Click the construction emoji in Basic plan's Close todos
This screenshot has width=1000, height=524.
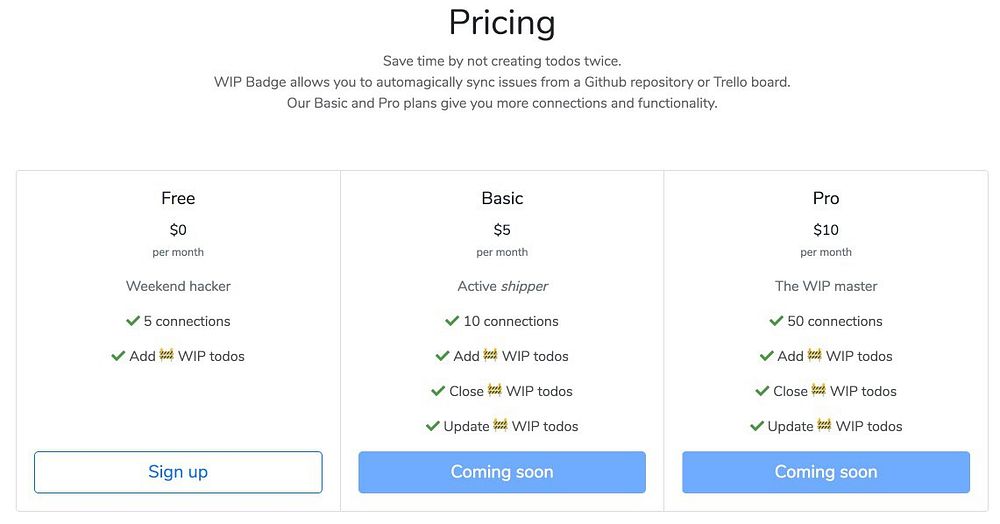click(x=495, y=390)
